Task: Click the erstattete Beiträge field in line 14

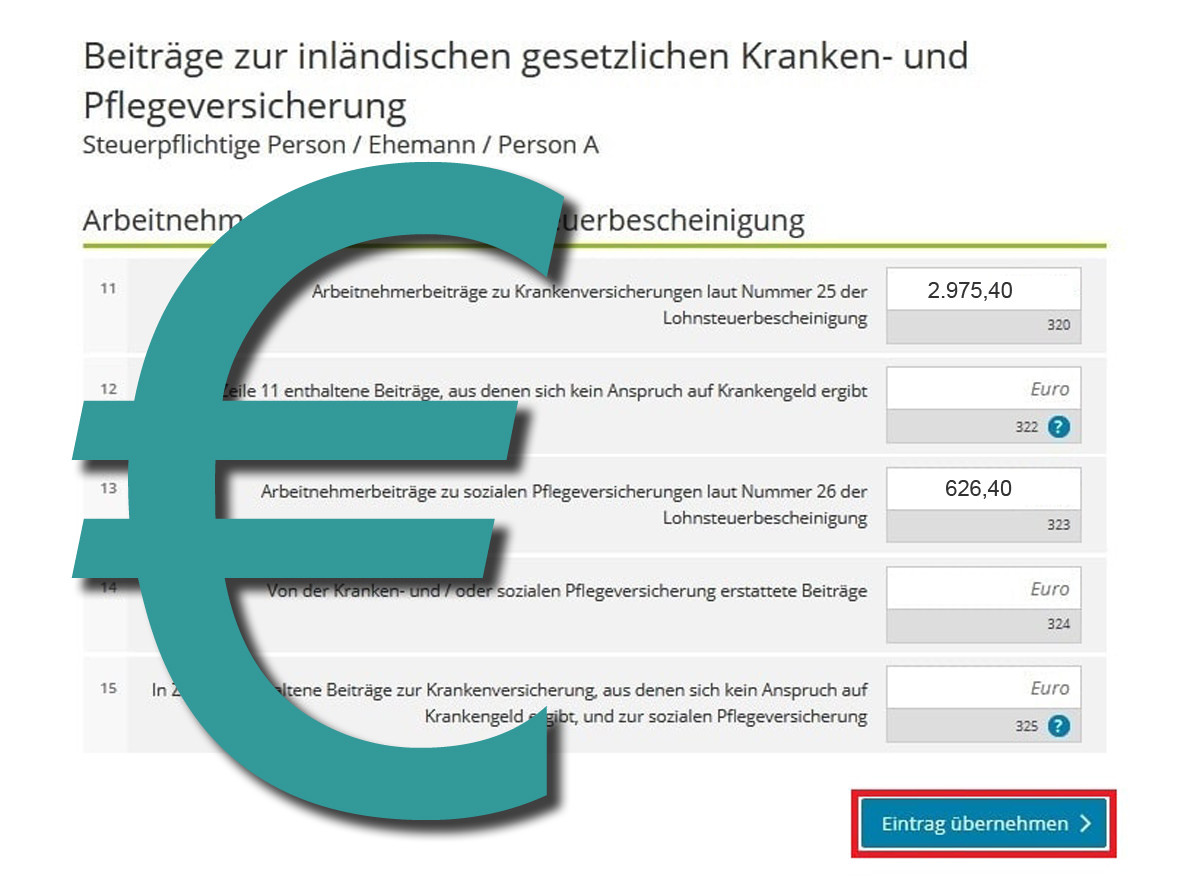Action: (983, 588)
